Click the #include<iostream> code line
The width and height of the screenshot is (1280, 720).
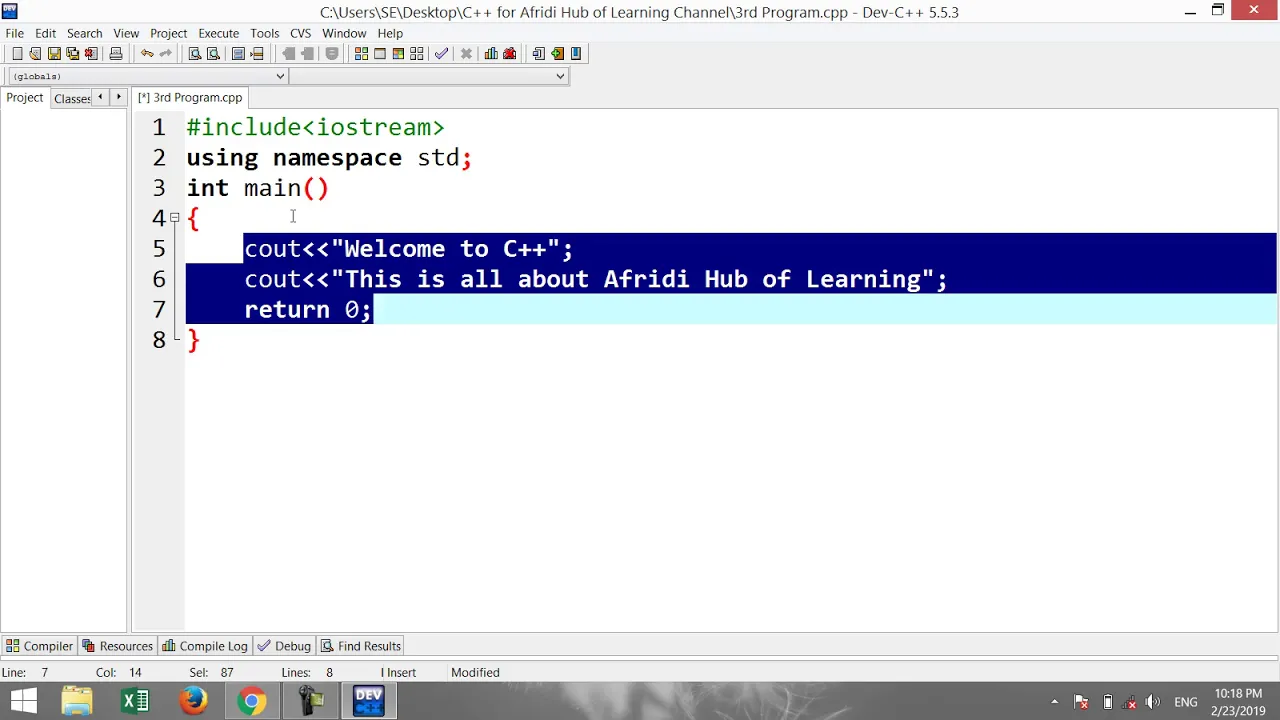pyautogui.click(x=315, y=127)
